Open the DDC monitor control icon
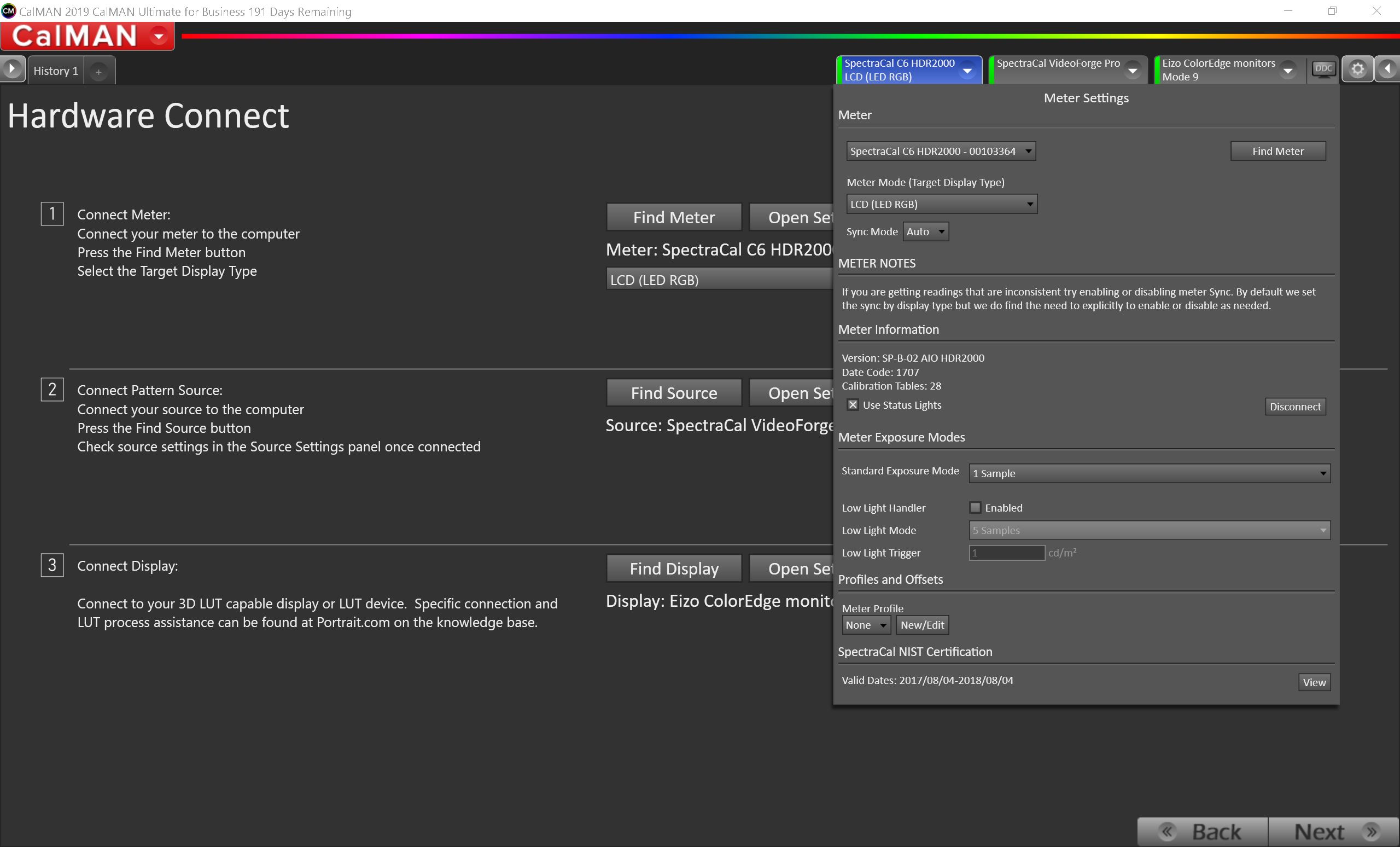The width and height of the screenshot is (1400, 847). tap(1323, 69)
